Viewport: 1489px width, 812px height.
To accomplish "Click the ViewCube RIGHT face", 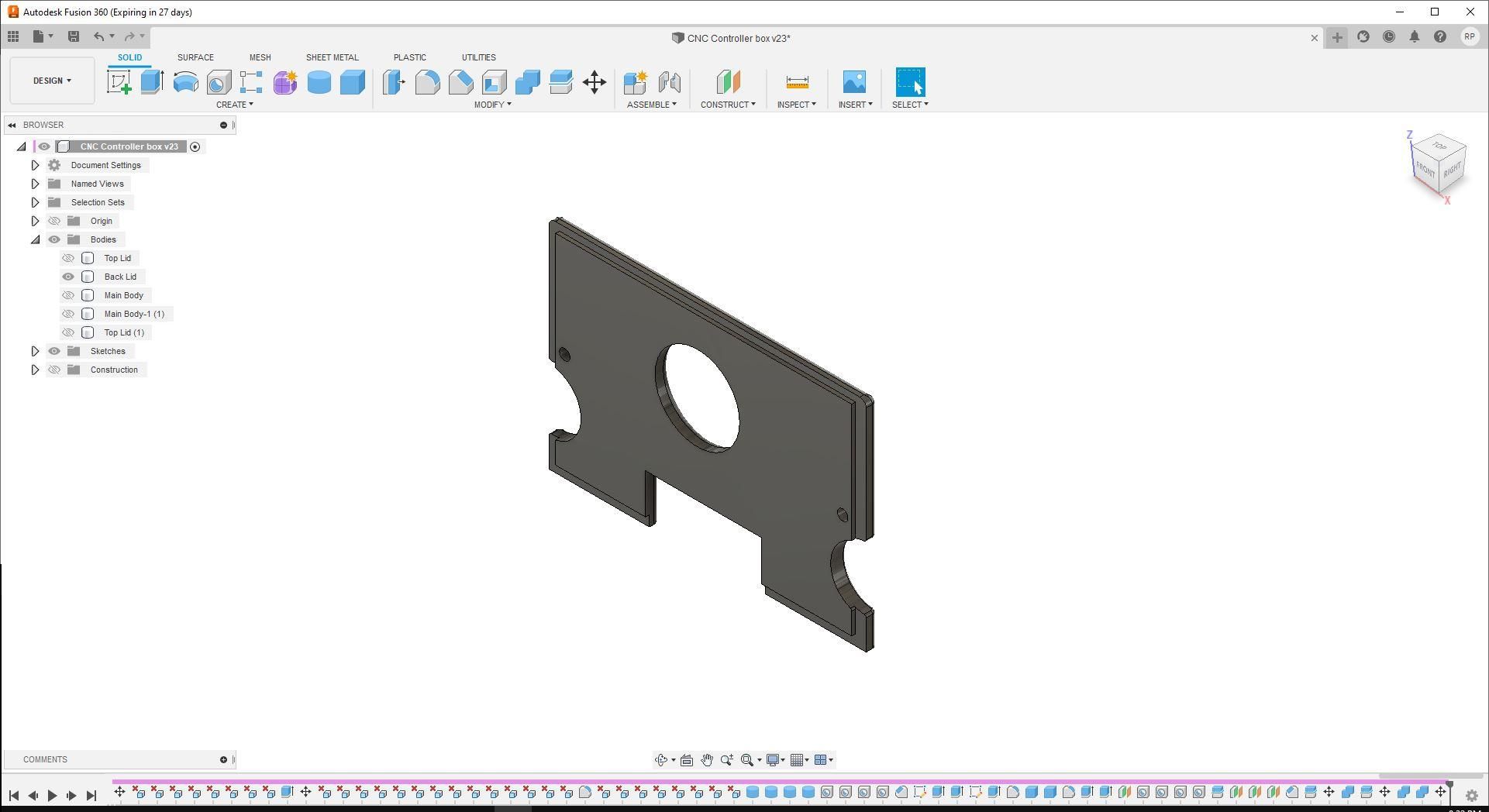I will 1453,168.
